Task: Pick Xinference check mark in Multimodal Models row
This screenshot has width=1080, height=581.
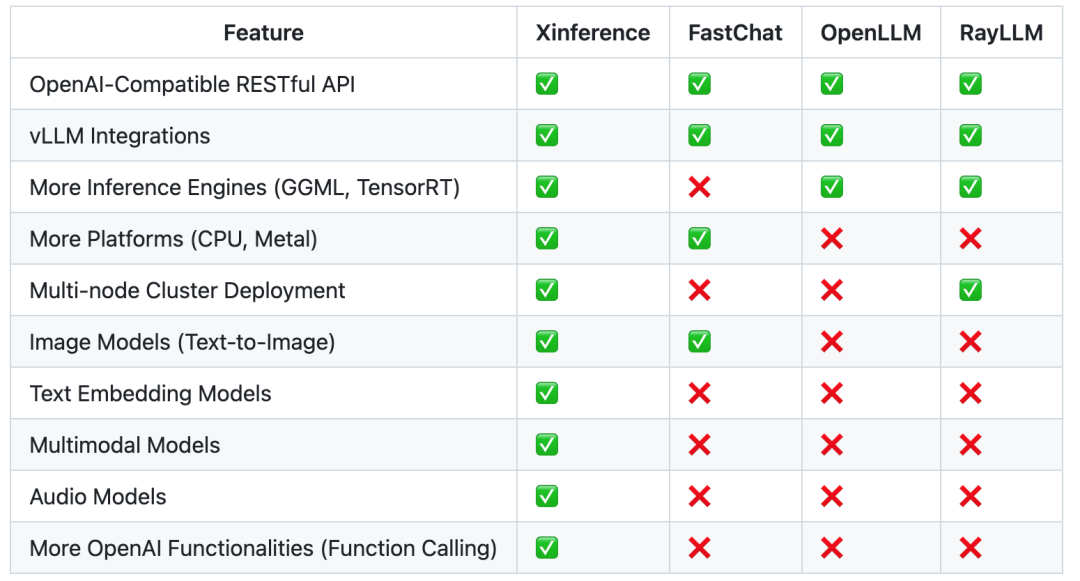Action: 547,445
